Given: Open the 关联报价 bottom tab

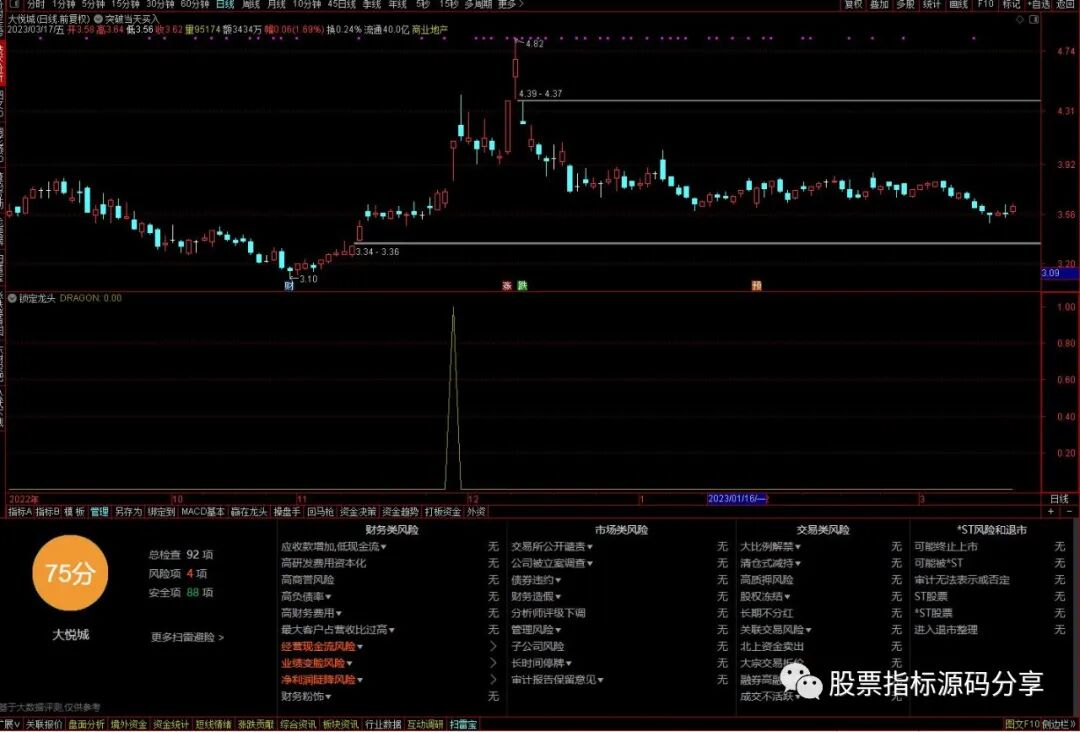Looking at the screenshot, I should coord(44,724).
